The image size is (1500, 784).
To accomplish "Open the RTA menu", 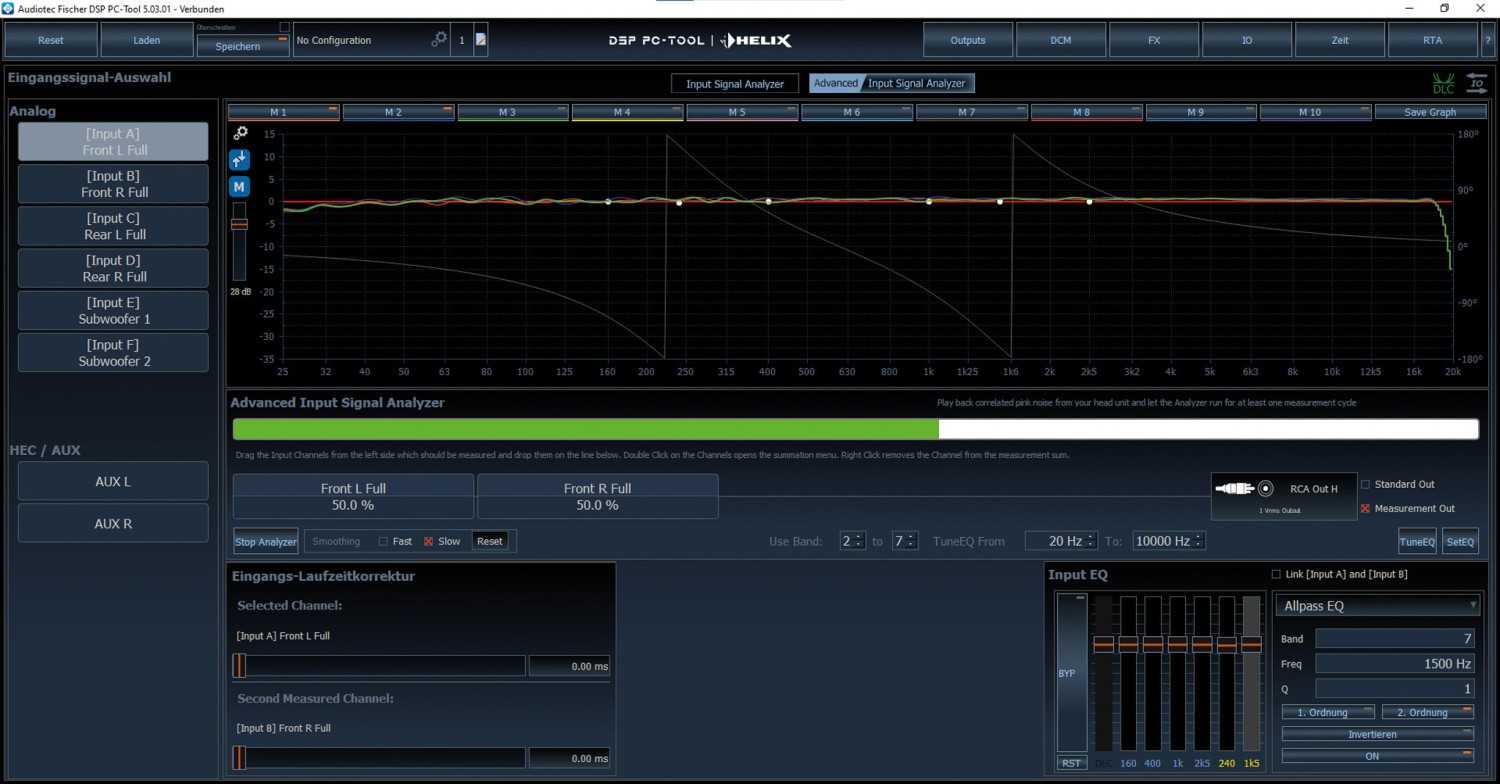I will pyautogui.click(x=1432, y=40).
